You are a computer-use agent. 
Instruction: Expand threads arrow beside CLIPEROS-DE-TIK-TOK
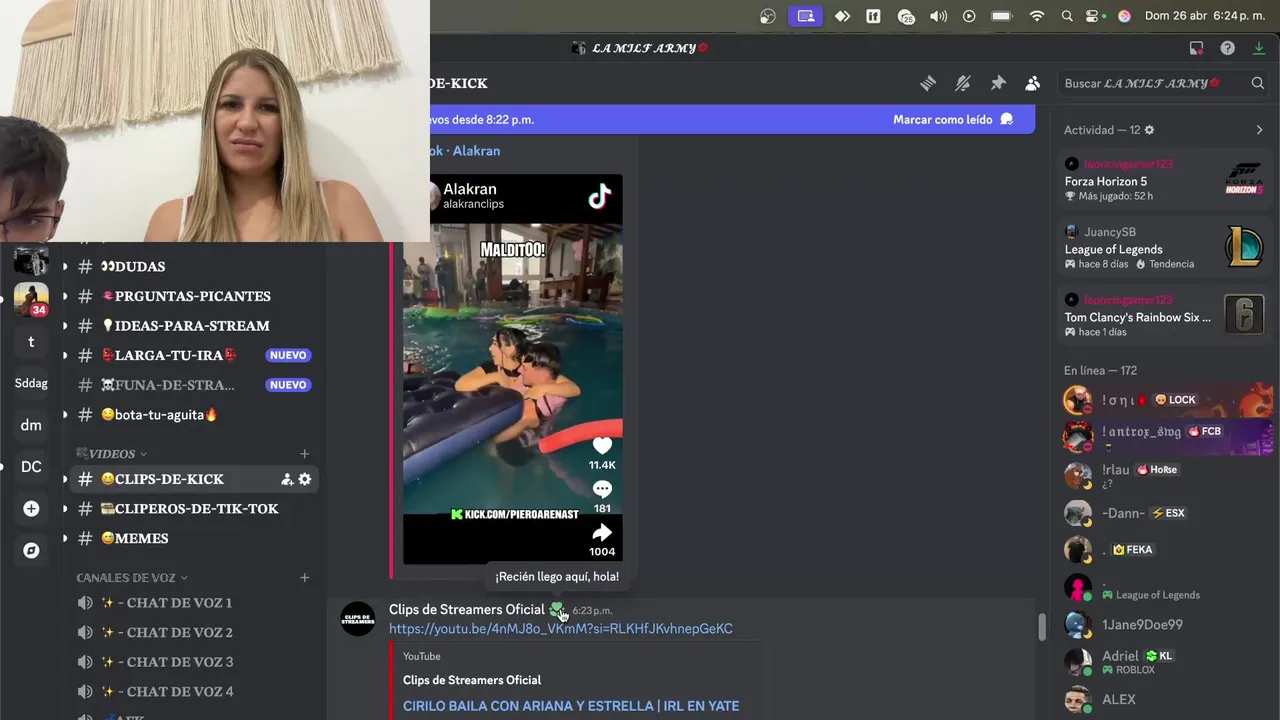coord(65,509)
